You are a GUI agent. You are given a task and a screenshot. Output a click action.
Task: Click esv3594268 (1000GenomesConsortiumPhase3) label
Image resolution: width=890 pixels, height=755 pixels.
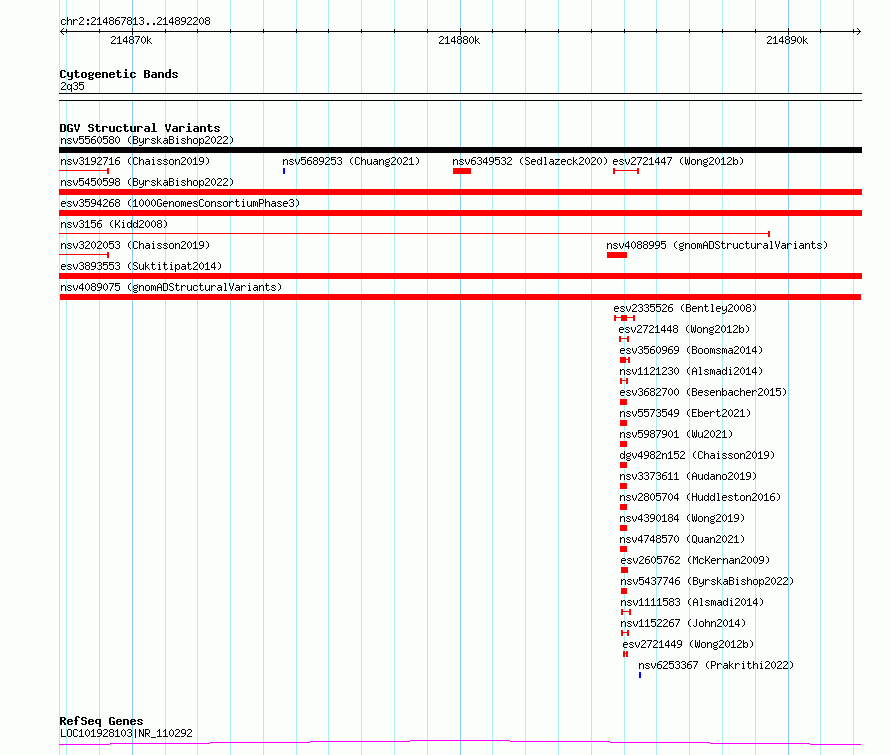[x=180, y=203]
